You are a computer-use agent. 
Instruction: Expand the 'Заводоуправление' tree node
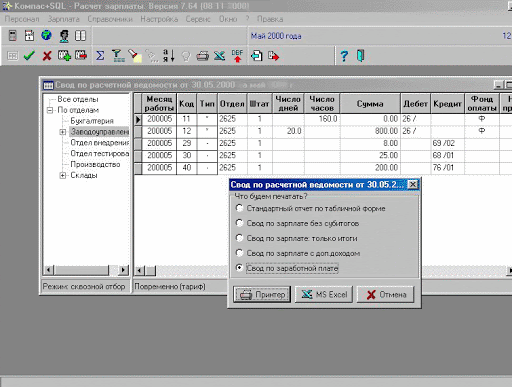point(62,132)
